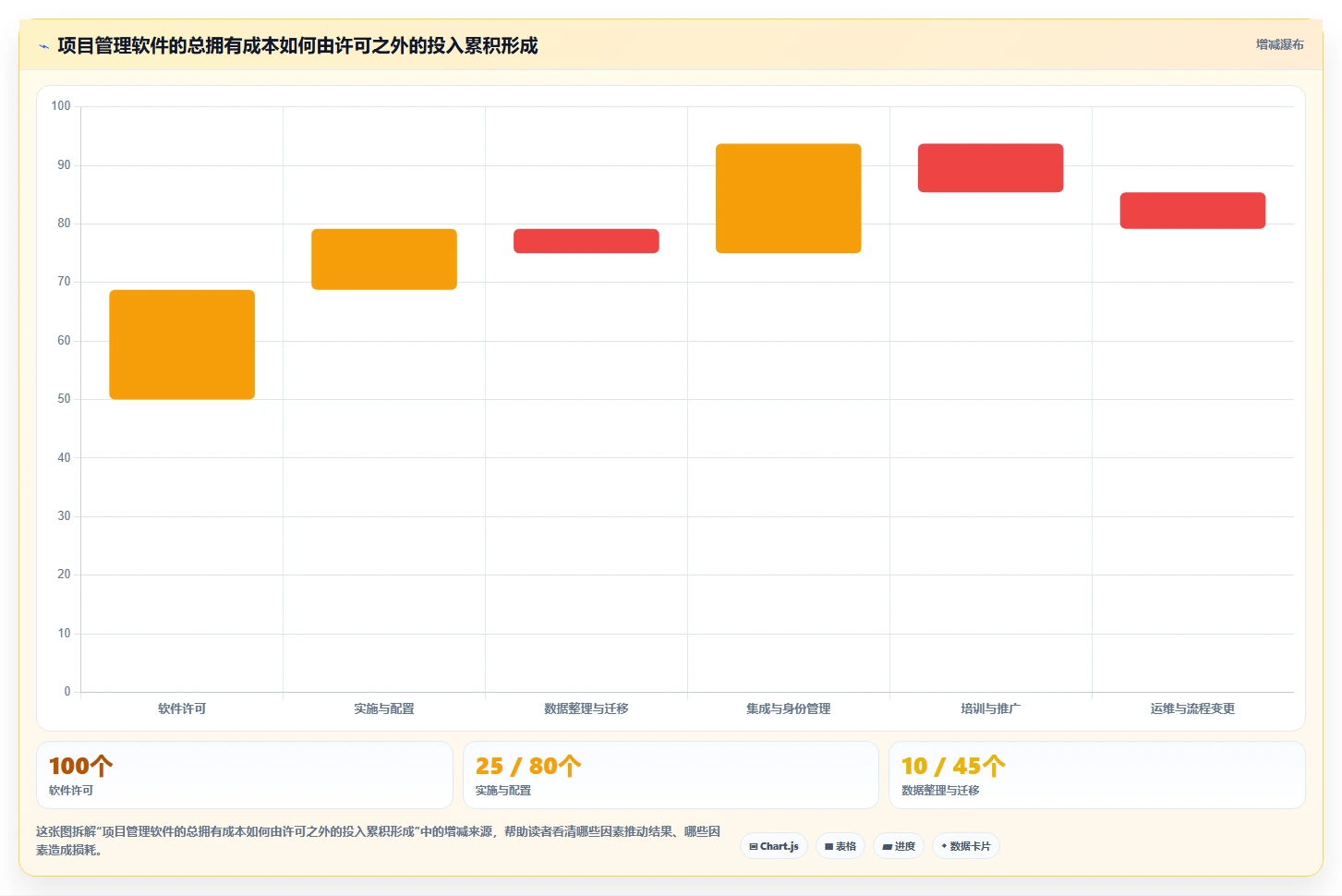
Task: Click the 培训与推广 x-axis label
Action: [991, 708]
